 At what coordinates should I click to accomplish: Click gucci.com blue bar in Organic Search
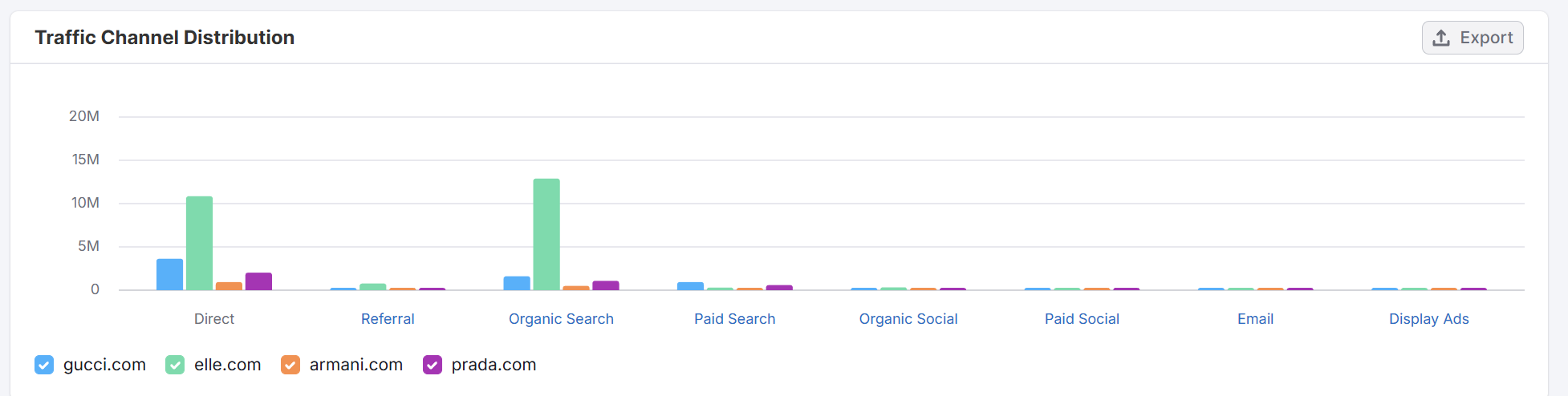click(x=517, y=283)
